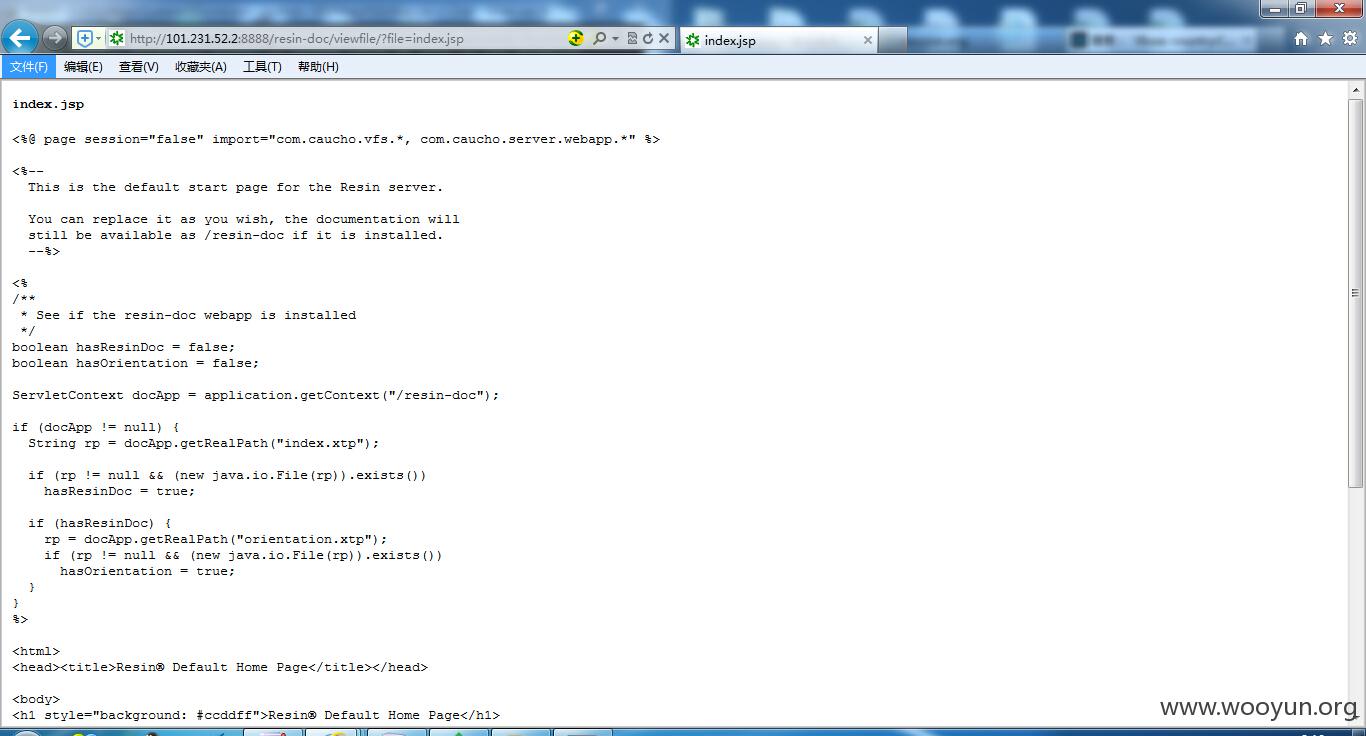Image resolution: width=1366 pixels, height=736 pixels.
Task: Open a new tab beside index.jsp
Action: (x=893, y=40)
